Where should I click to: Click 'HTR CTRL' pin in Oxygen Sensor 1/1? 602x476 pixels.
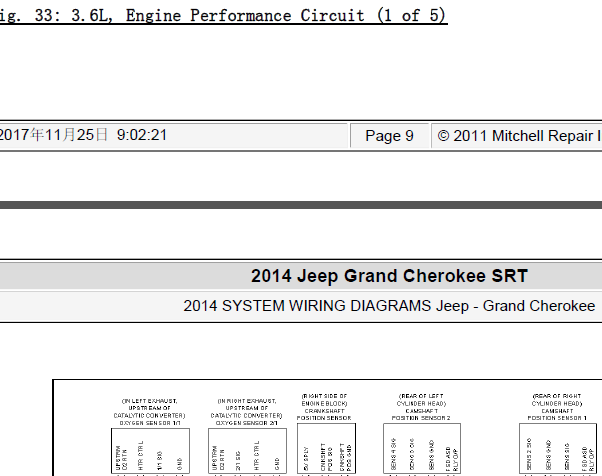tap(141, 456)
